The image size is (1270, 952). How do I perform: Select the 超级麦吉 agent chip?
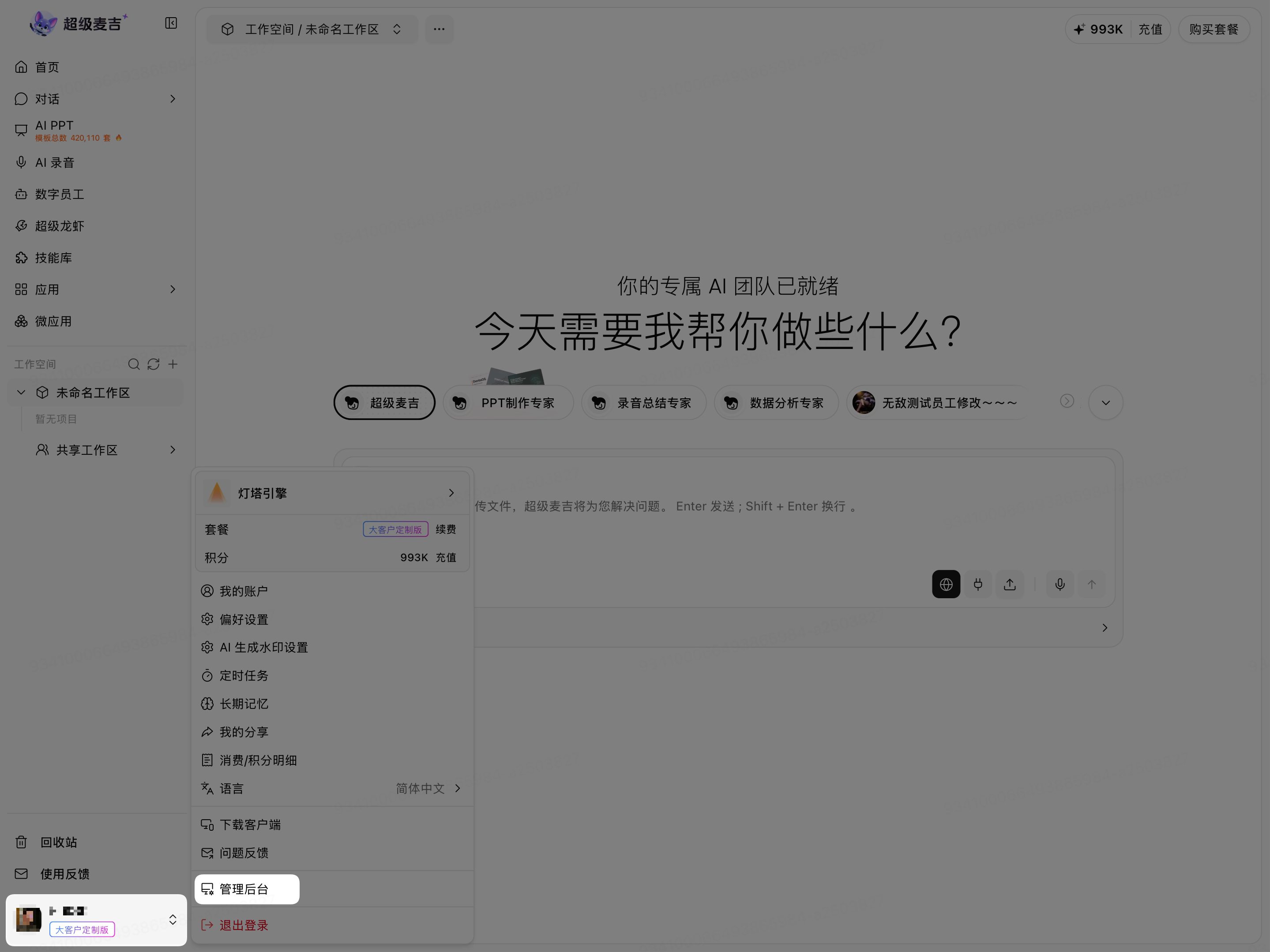pyautogui.click(x=384, y=402)
